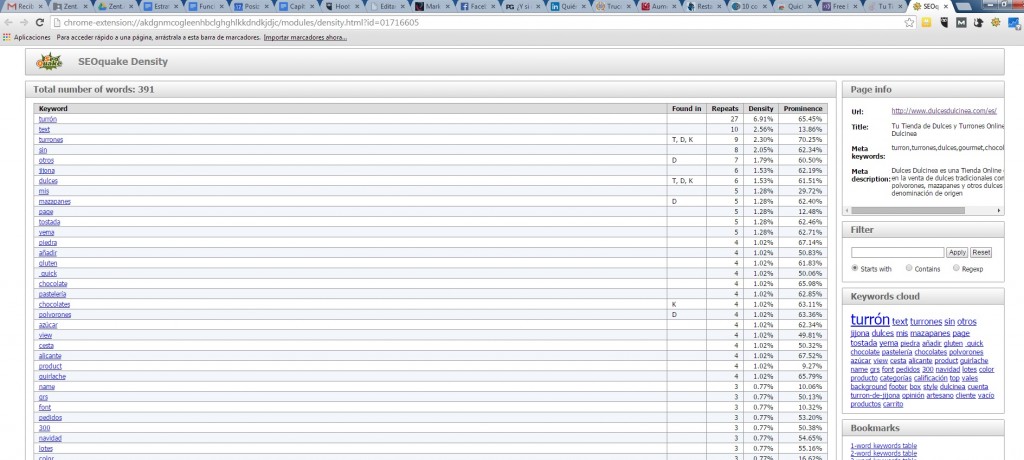Click 'pedidos' keyword in the table
Image resolution: width=1024 pixels, height=460 pixels.
tap(50, 418)
